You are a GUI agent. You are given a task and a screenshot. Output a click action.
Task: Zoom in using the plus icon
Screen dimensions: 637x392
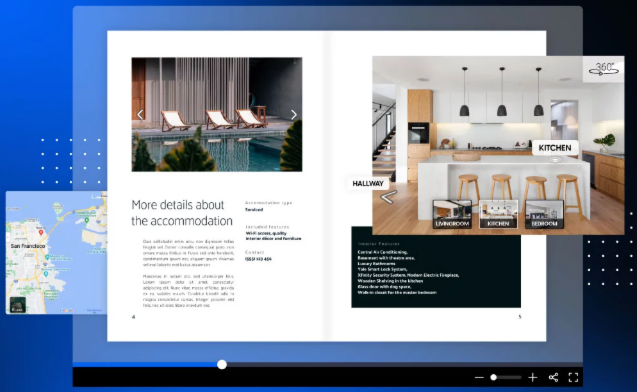coord(533,377)
